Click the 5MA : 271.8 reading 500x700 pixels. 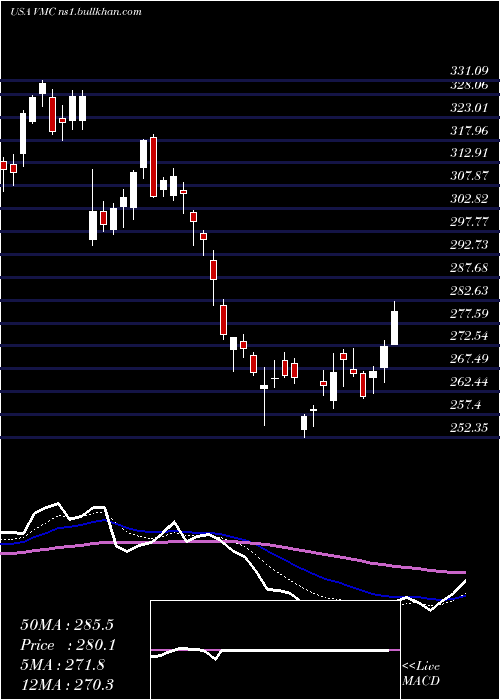tap(63, 665)
